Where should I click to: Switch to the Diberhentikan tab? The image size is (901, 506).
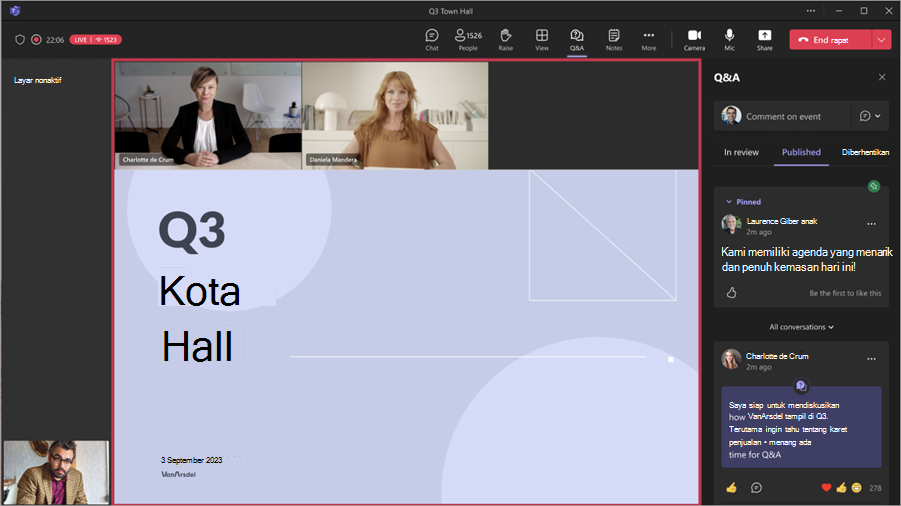(x=865, y=152)
